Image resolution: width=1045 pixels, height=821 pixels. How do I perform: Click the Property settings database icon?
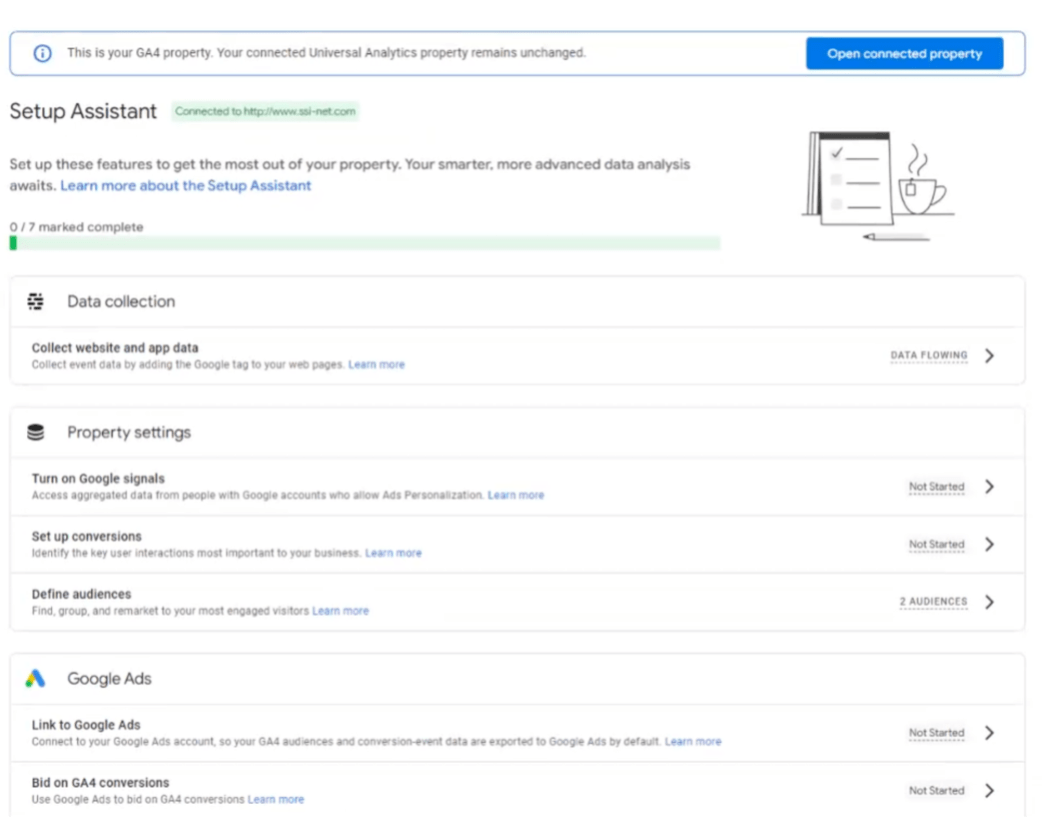pos(35,432)
